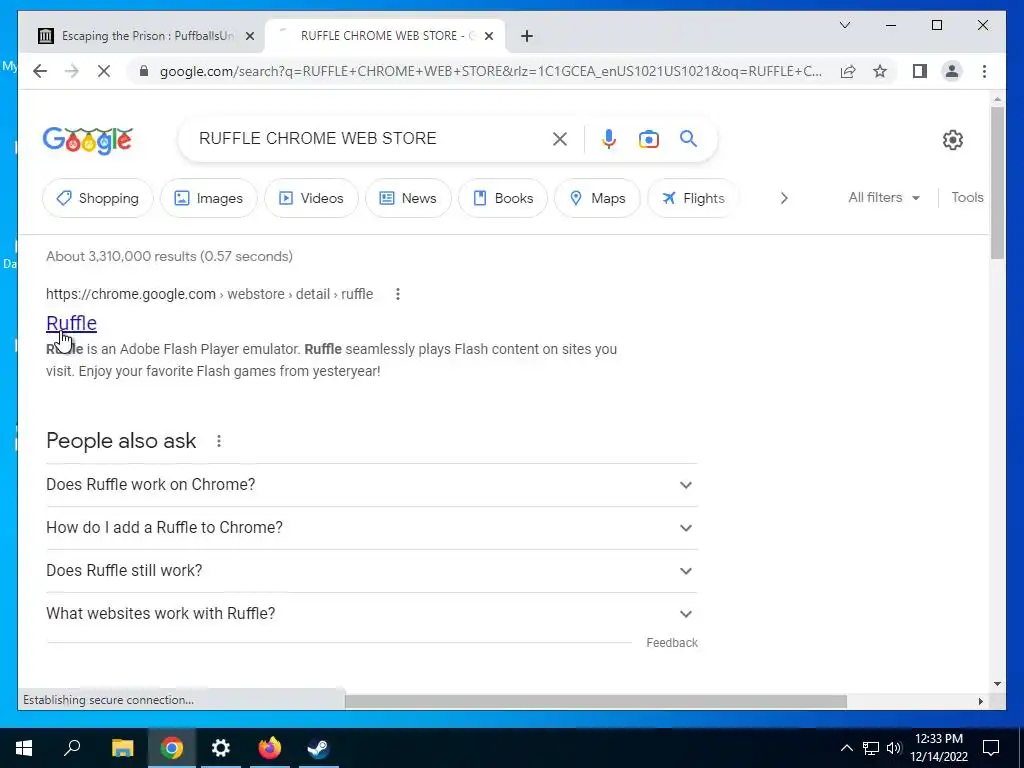The image size is (1024, 768).
Task: Open File Explorer from the taskbar
Action: (x=122, y=748)
